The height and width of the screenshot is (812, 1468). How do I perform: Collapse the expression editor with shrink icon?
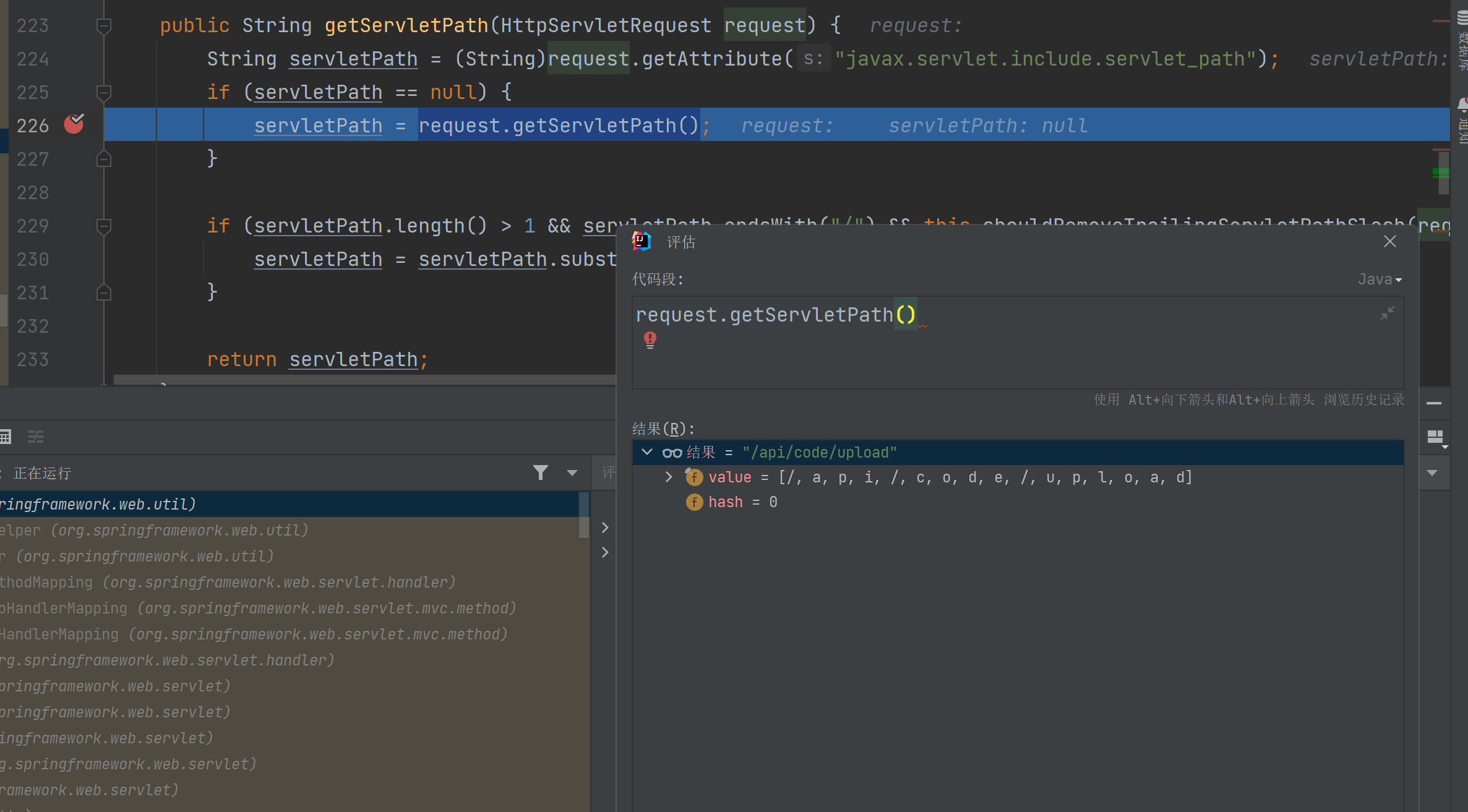(1387, 314)
